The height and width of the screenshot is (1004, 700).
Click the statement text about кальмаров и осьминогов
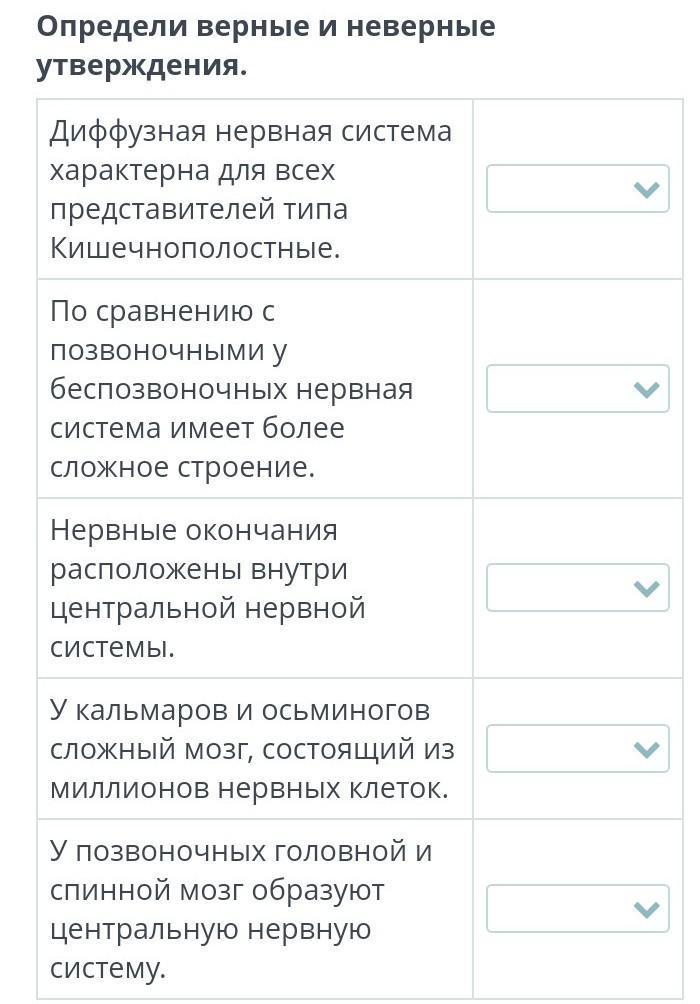252,749
